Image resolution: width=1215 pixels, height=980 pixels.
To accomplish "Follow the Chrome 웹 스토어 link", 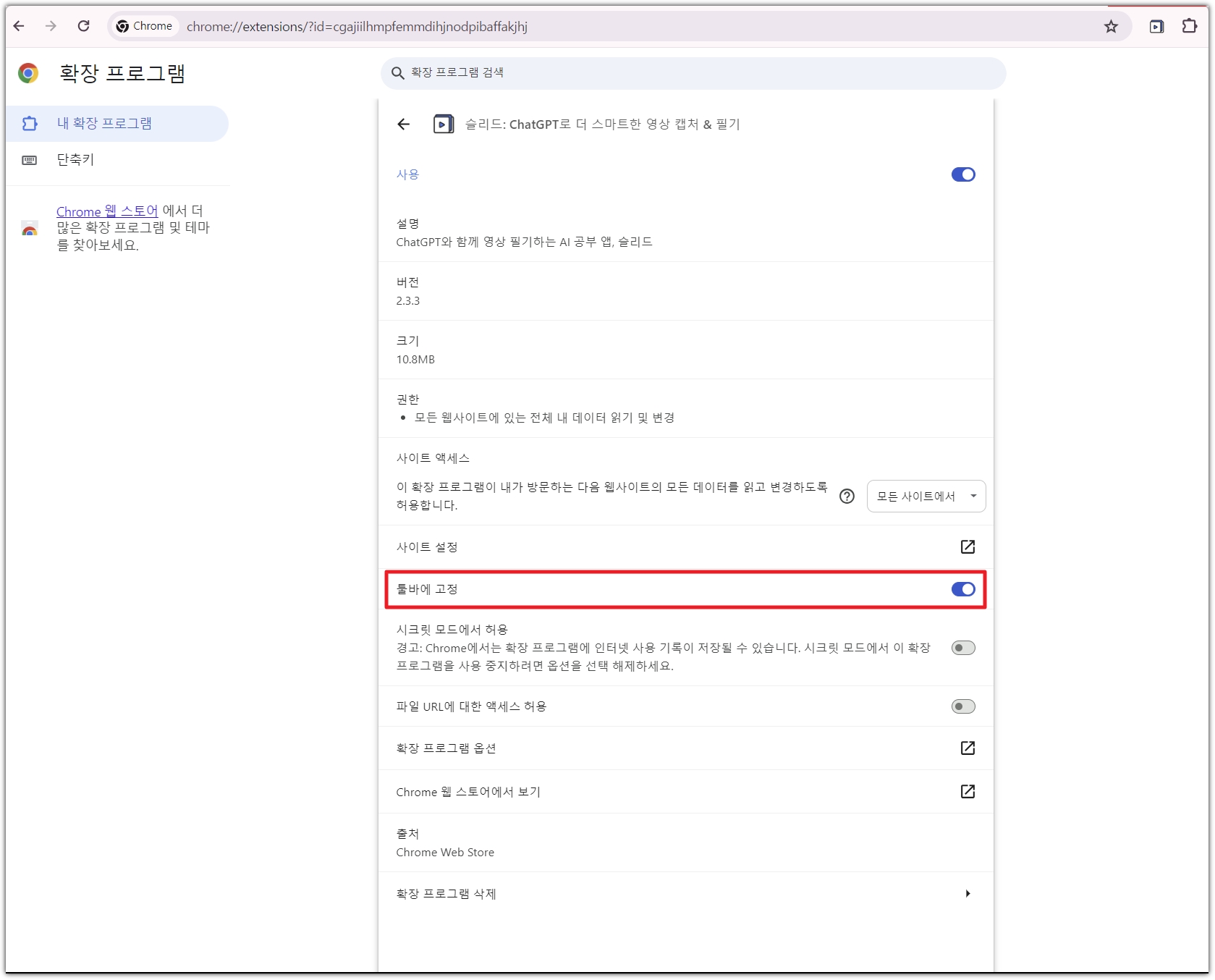I will (107, 211).
